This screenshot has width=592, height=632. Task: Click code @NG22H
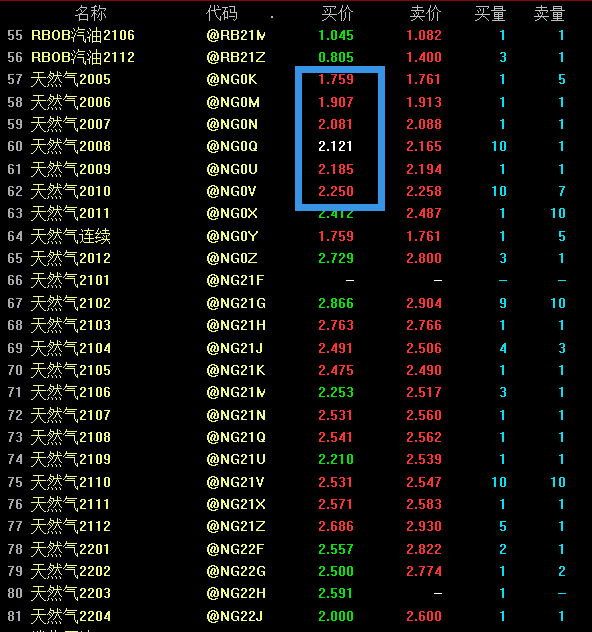236,593
